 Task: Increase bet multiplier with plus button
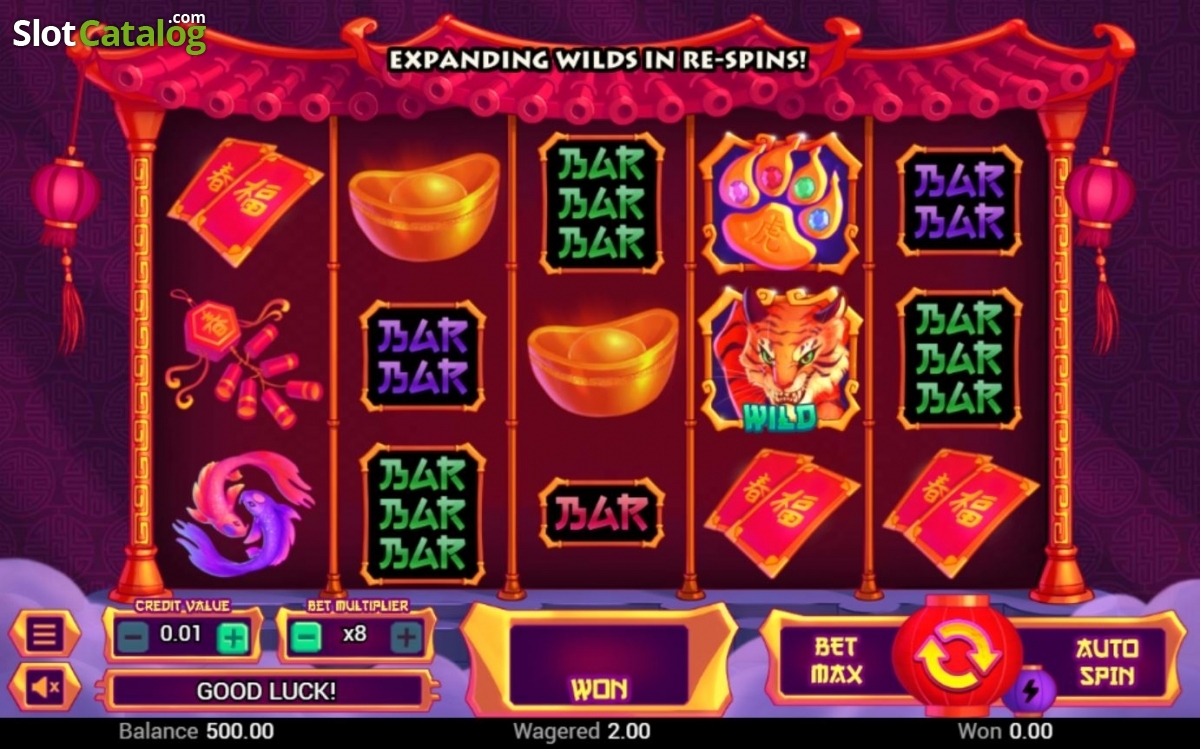coord(405,636)
